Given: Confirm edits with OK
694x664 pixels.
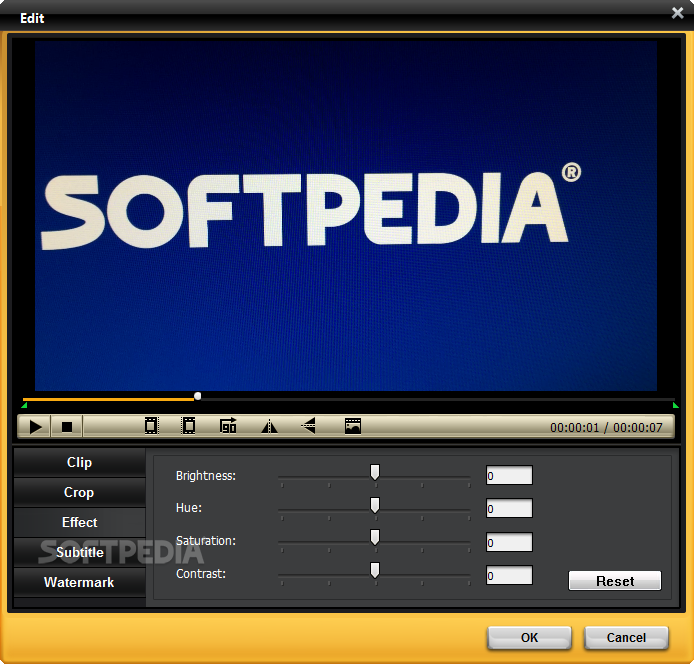Looking at the screenshot, I should [x=529, y=638].
